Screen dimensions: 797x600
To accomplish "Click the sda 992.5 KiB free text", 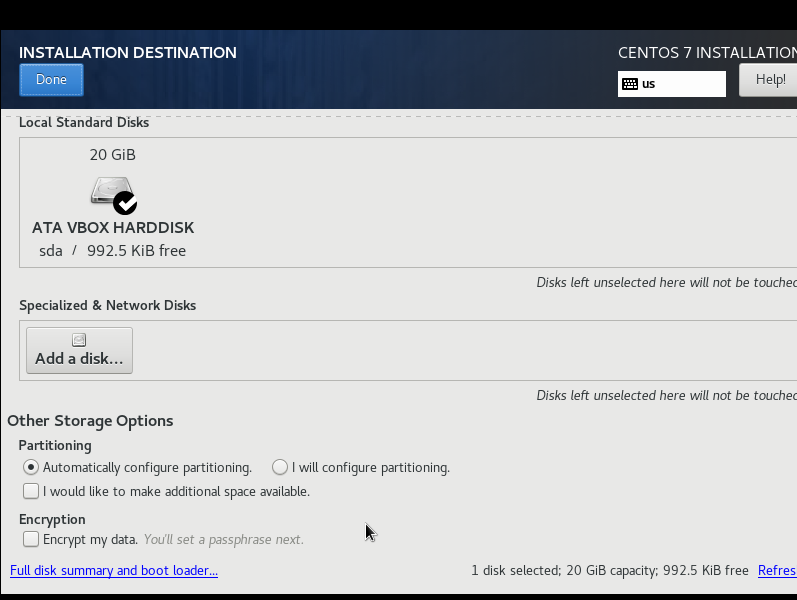I will tap(113, 251).
